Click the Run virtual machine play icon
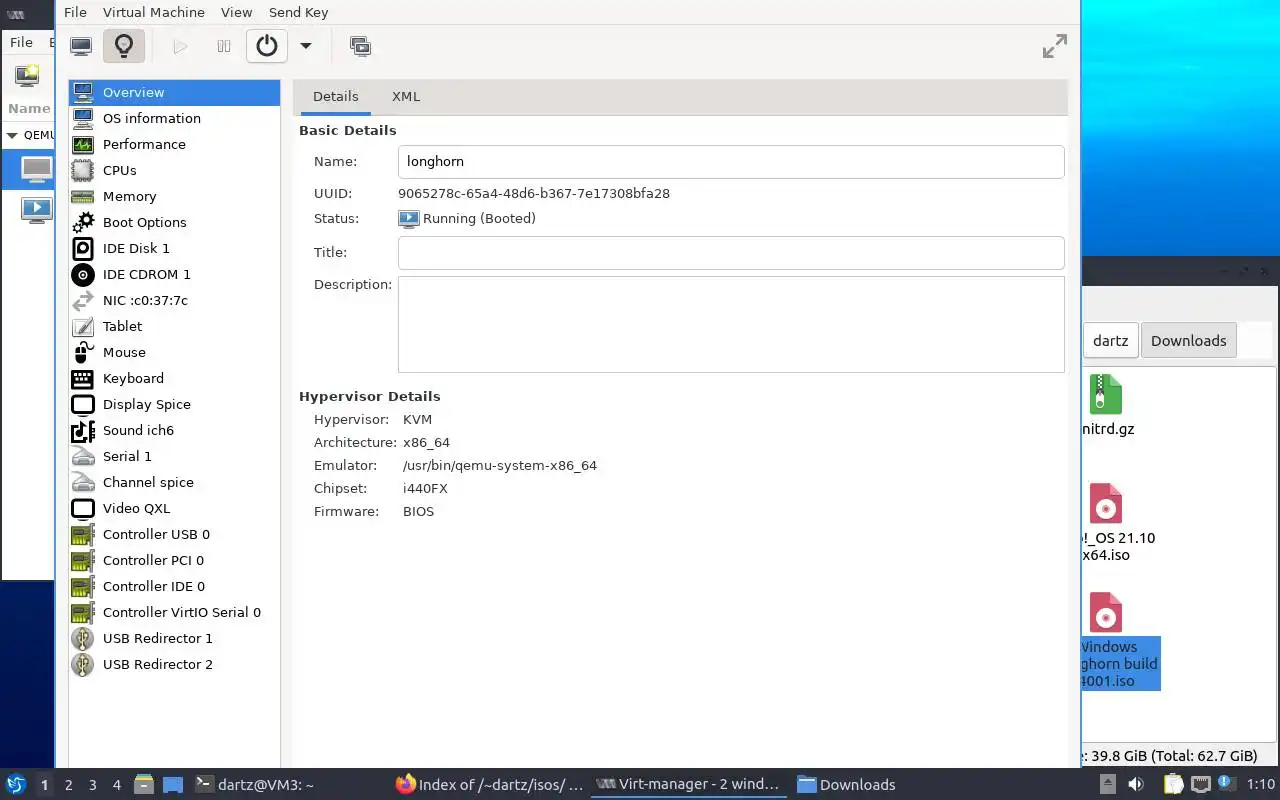The width and height of the screenshot is (1280, 800). 180,46
